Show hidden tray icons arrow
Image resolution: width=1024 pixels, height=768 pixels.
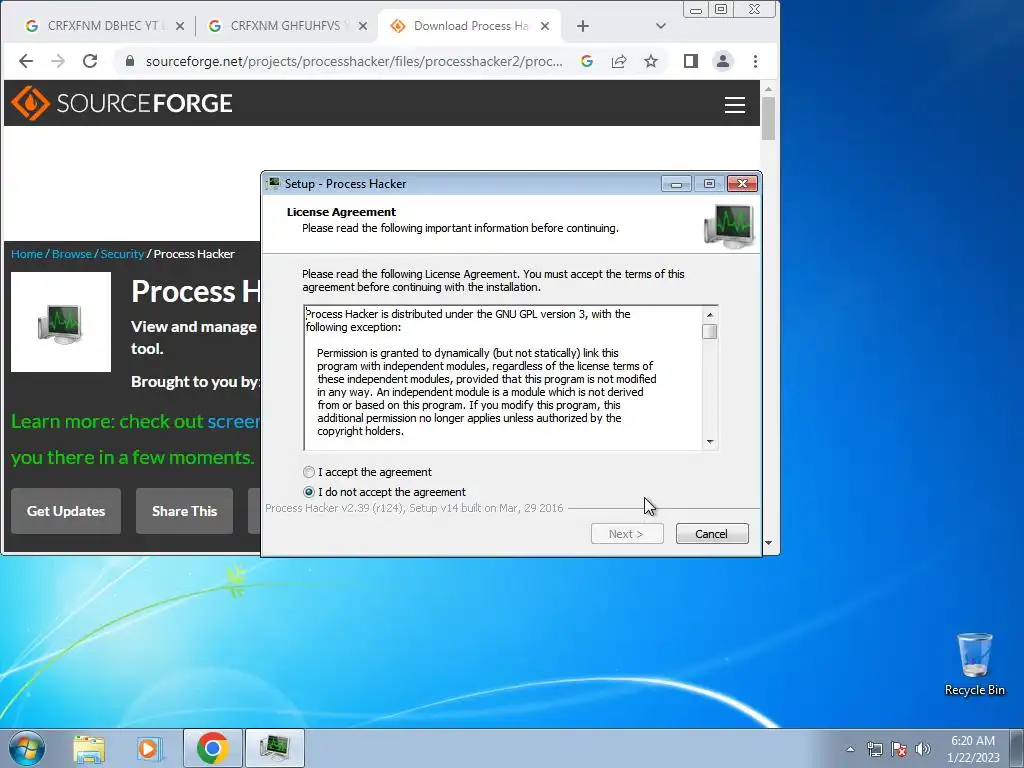[850, 749]
